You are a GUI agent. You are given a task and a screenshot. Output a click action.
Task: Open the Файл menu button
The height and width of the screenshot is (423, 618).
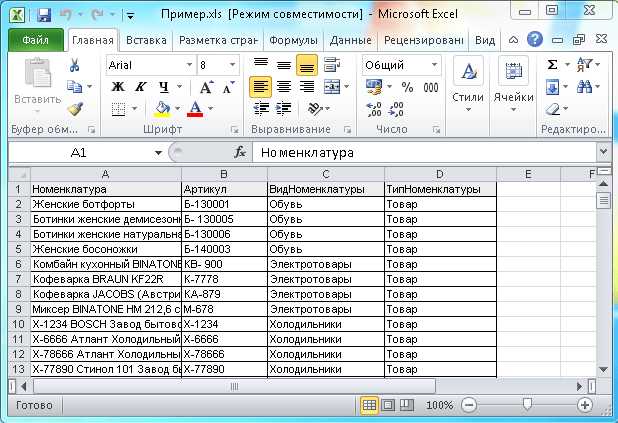(36, 41)
